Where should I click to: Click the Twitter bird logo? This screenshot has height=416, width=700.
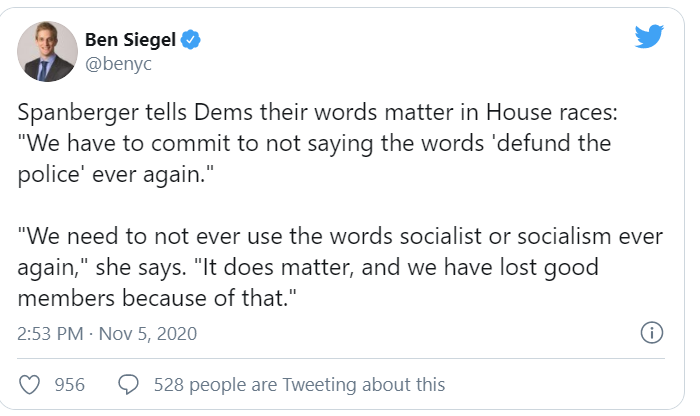click(x=649, y=37)
